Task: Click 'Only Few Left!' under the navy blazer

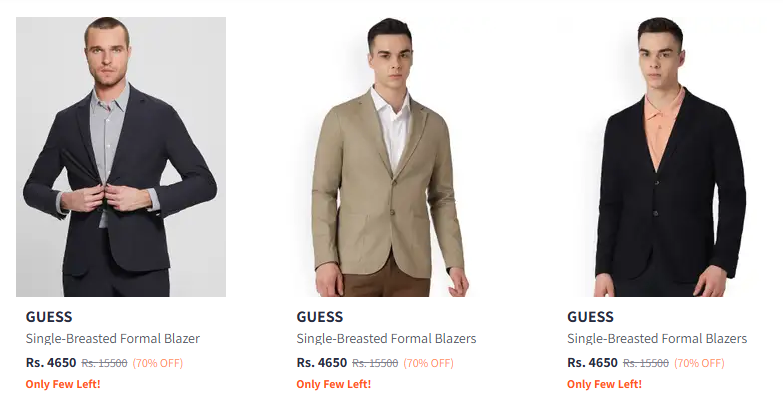Action: (63, 384)
